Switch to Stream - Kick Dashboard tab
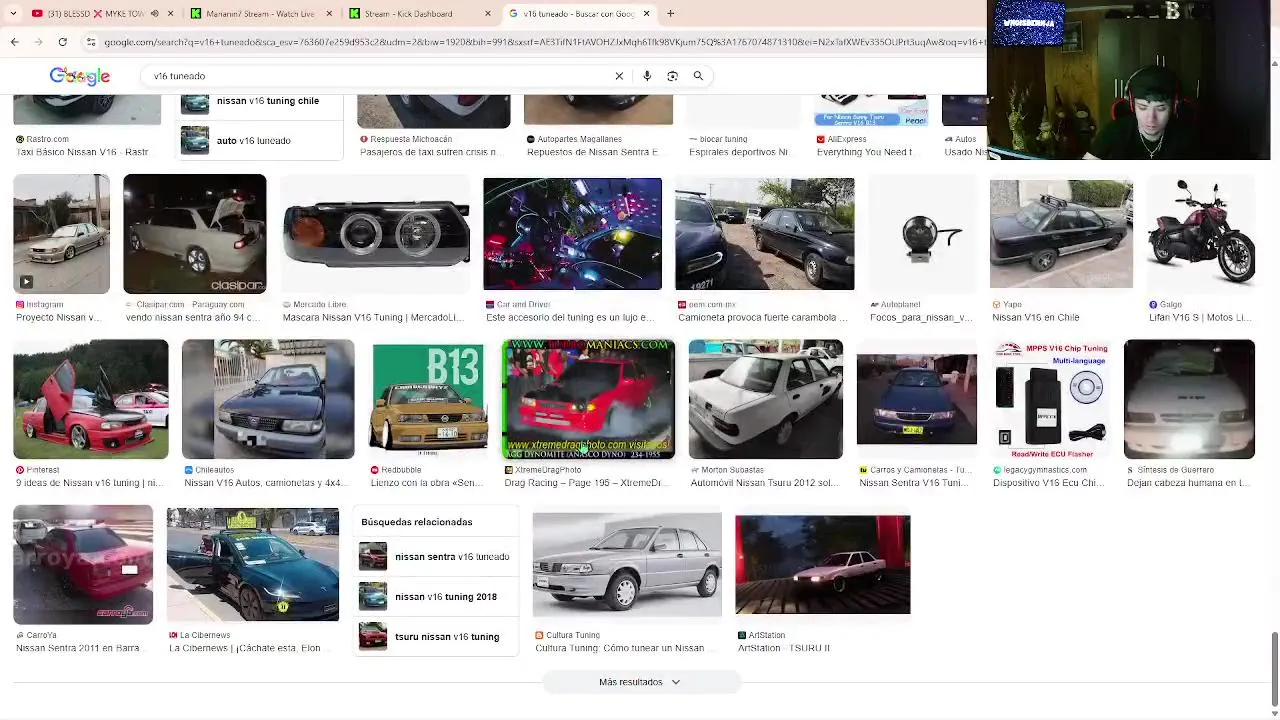1280x720 pixels. pos(410,14)
